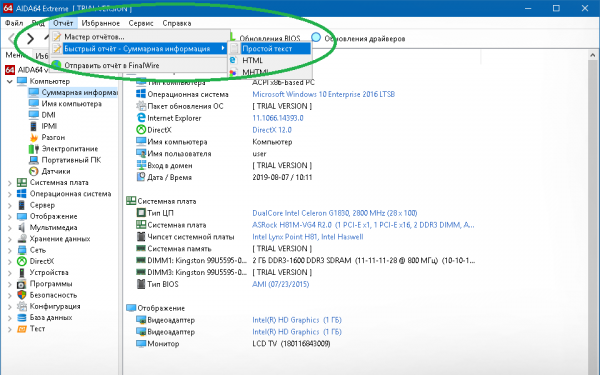Expand the Безопасность tree node

pyautogui.click(x=10, y=295)
